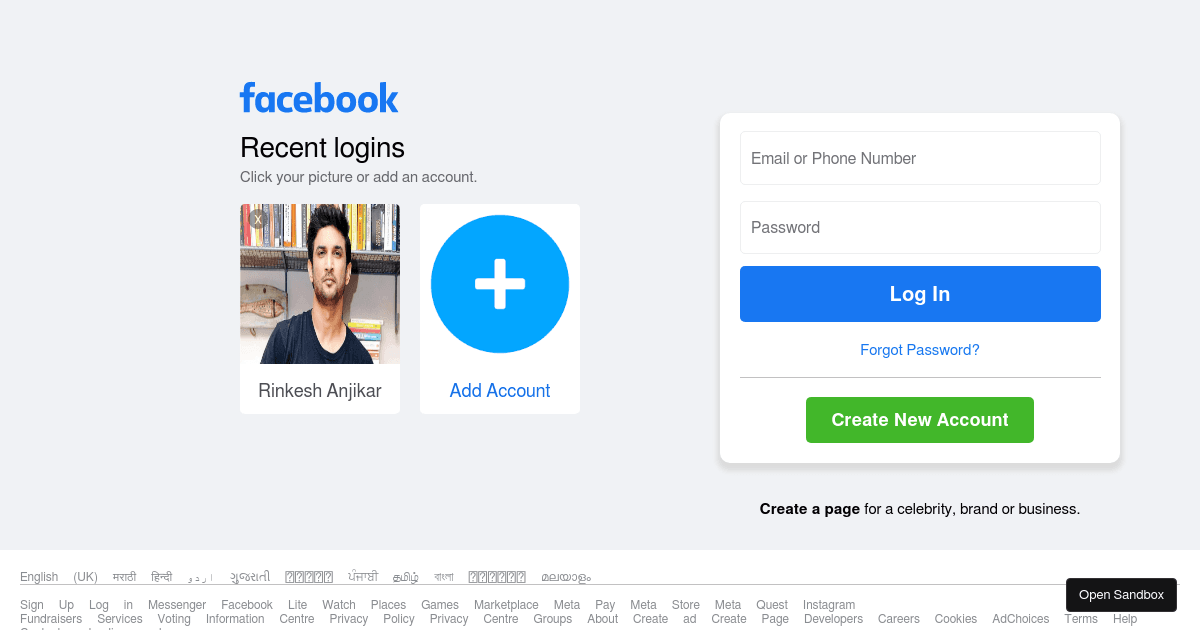Click the facebook logo
This screenshot has width=1200, height=630.
tap(318, 98)
